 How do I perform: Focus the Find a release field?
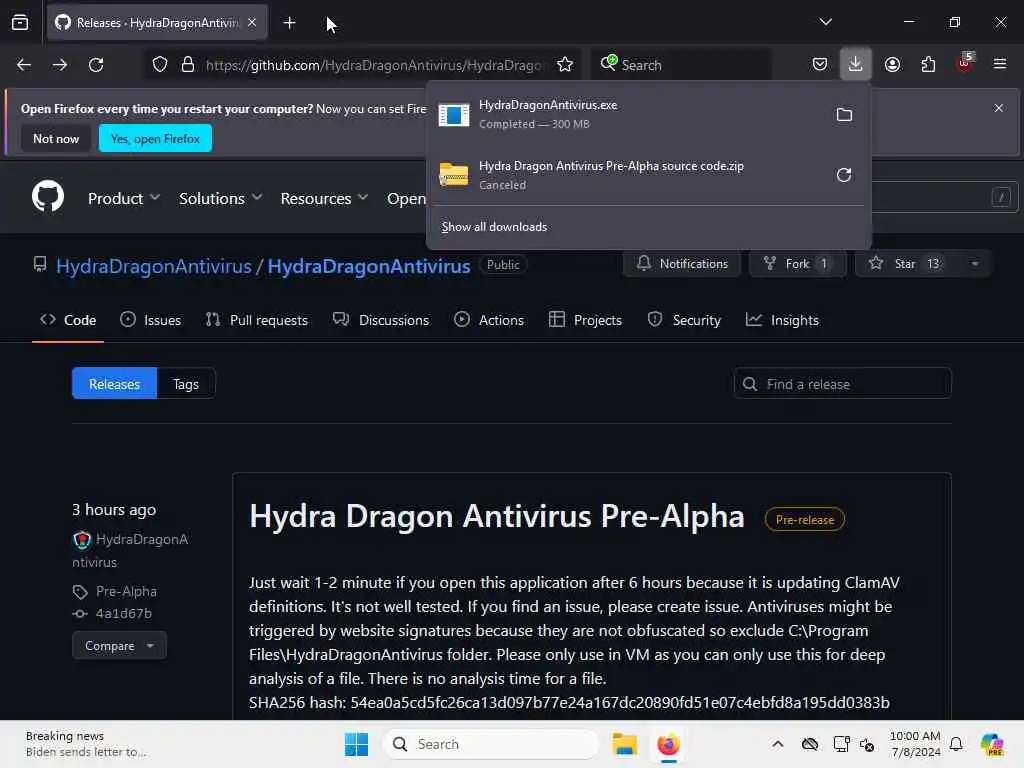click(842, 384)
